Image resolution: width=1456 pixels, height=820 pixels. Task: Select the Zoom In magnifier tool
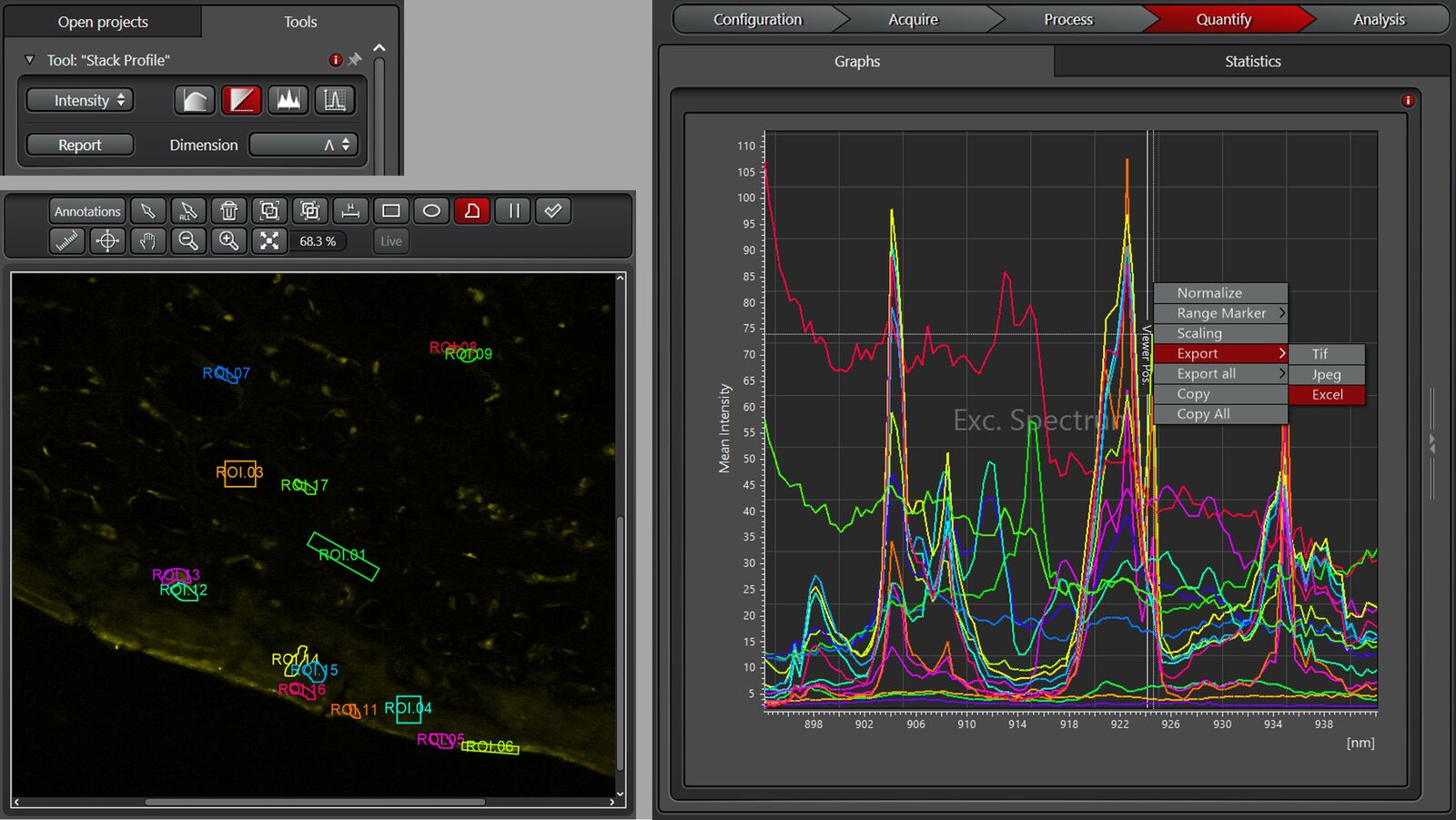click(x=228, y=241)
